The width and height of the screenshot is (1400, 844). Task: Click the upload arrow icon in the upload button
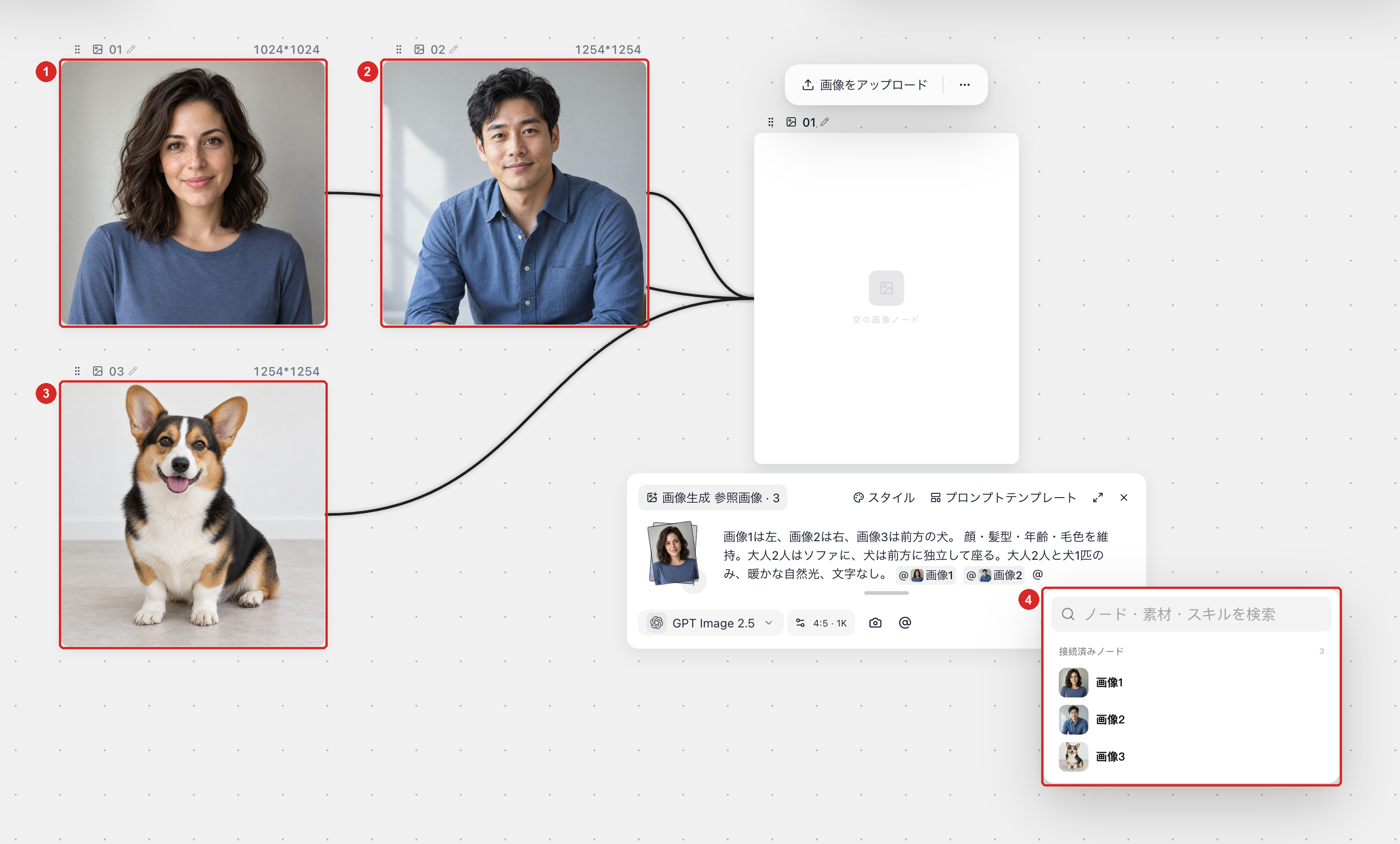(x=808, y=85)
